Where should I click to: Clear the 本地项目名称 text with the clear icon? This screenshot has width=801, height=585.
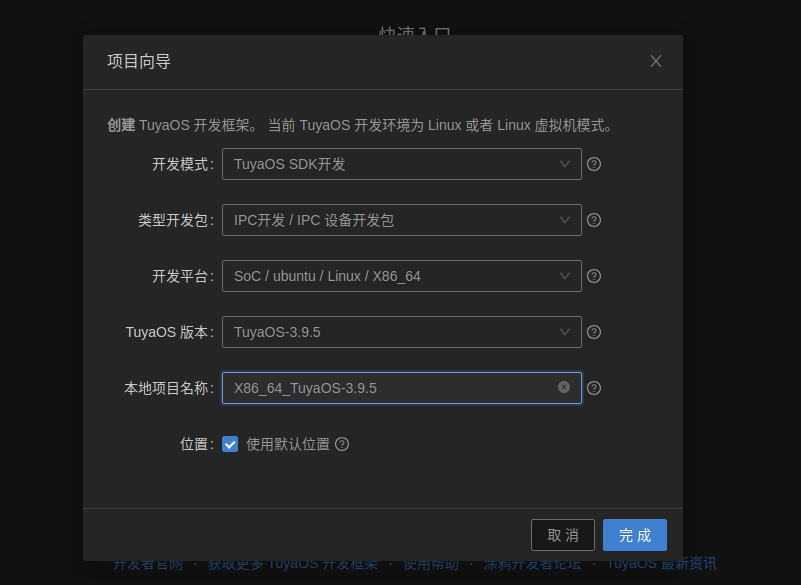click(564, 387)
